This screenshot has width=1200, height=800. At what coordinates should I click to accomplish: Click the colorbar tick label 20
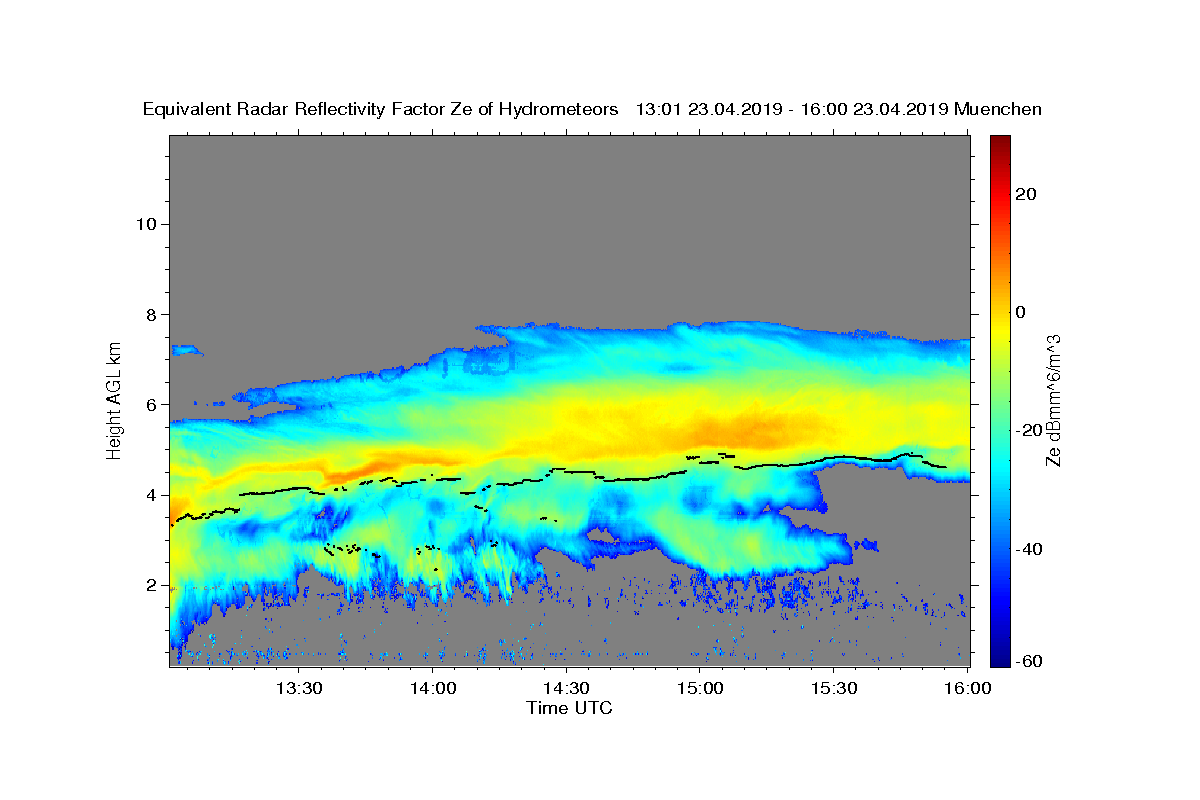pyautogui.click(x=1026, y=194)
